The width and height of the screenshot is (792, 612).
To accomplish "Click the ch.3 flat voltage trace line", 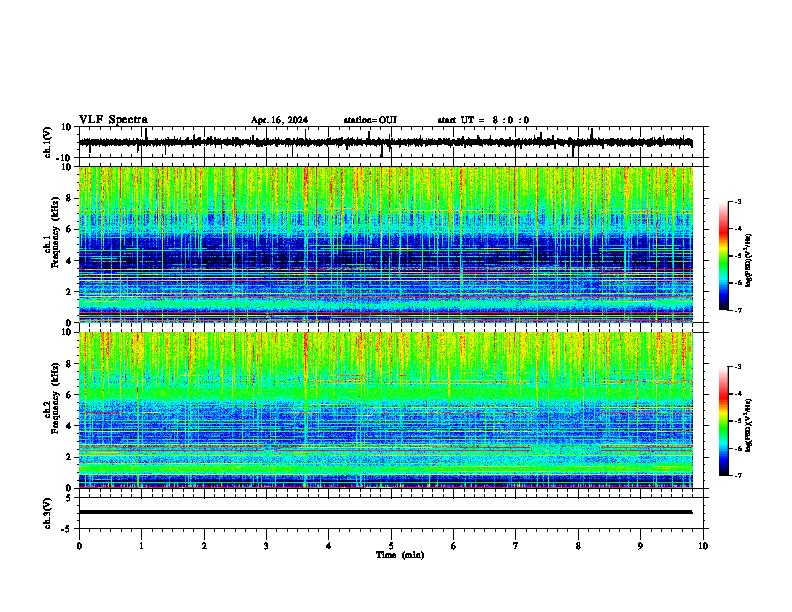I will pos(385,512).
